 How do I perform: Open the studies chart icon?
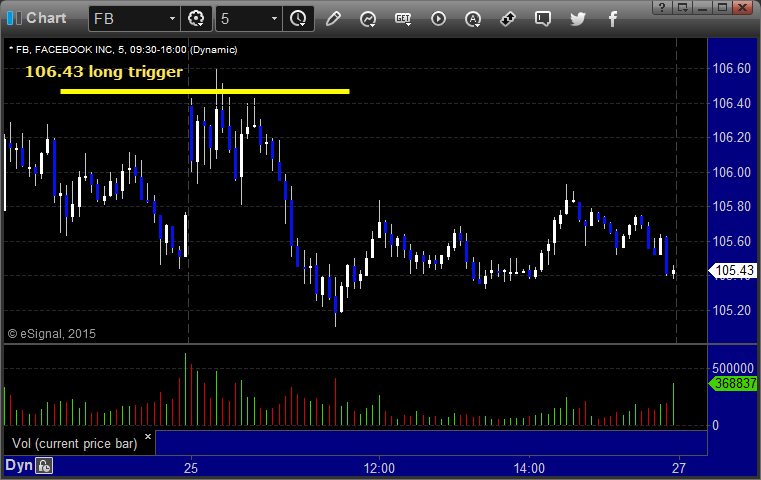[368, 19]
